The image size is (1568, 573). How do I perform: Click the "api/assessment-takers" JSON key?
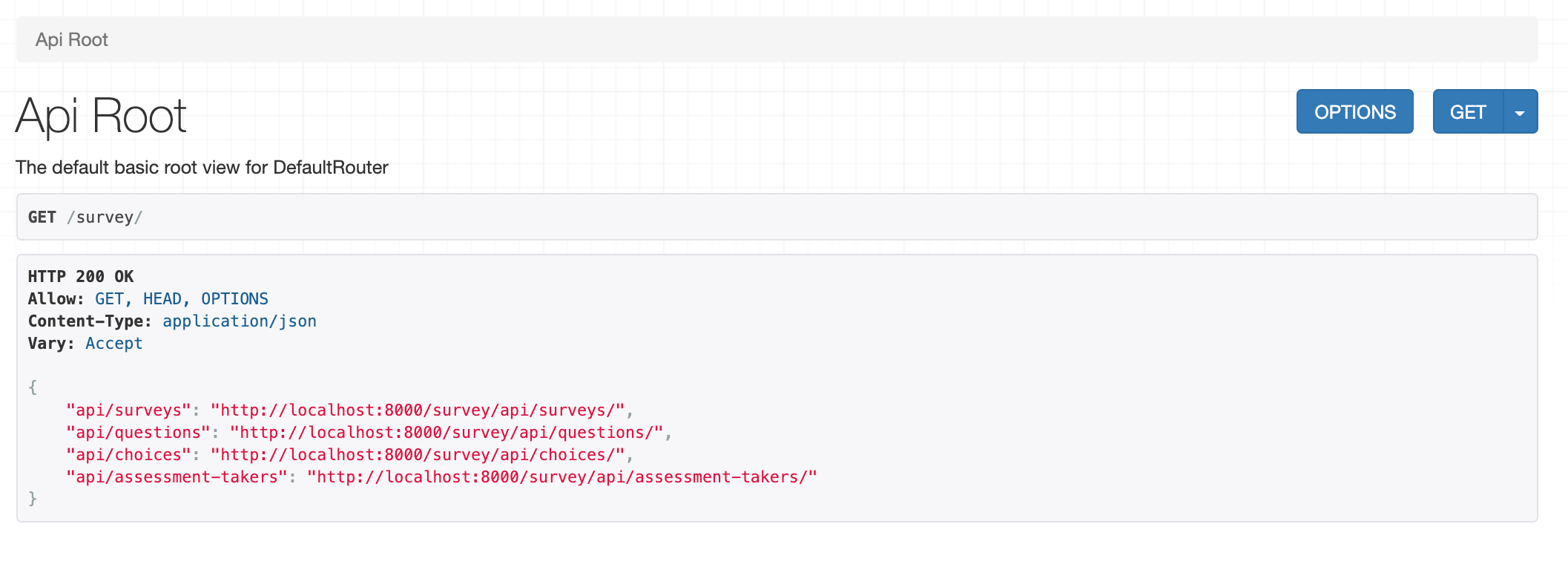(x=177, y=477)
